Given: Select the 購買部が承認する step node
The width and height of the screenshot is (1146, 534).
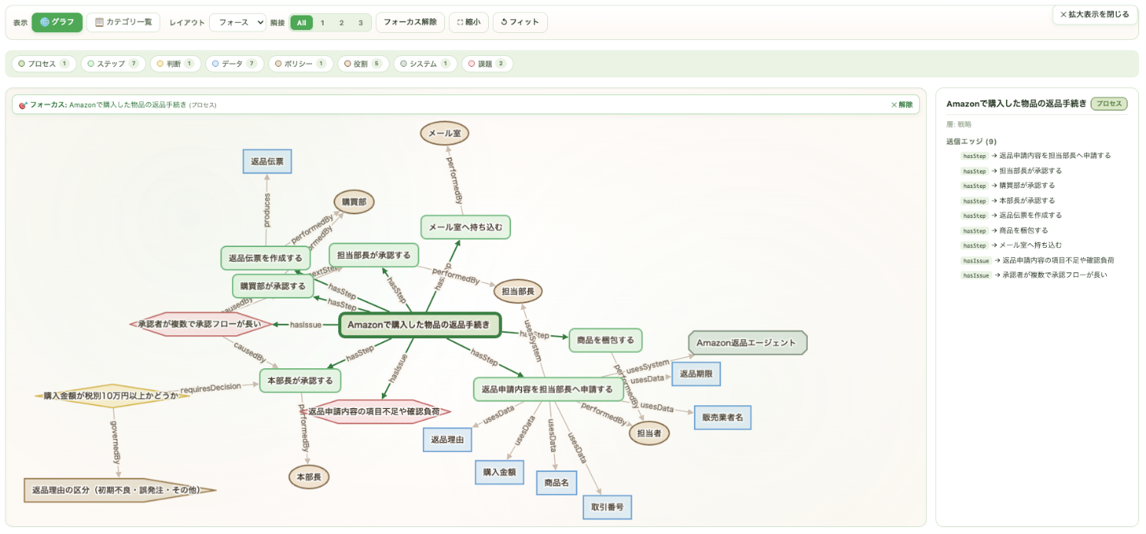Looking at the screenshot, I should pyautogui.click(x=273, y=286).
